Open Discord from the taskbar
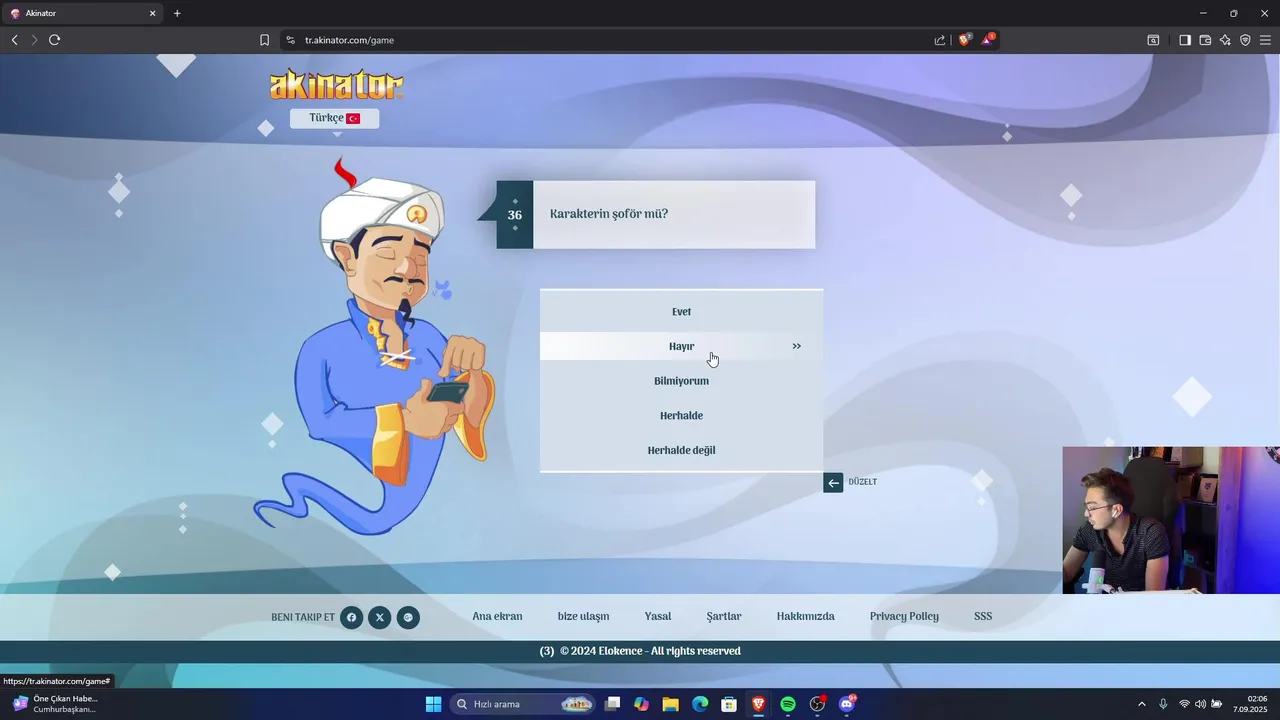 click(847, 704)
